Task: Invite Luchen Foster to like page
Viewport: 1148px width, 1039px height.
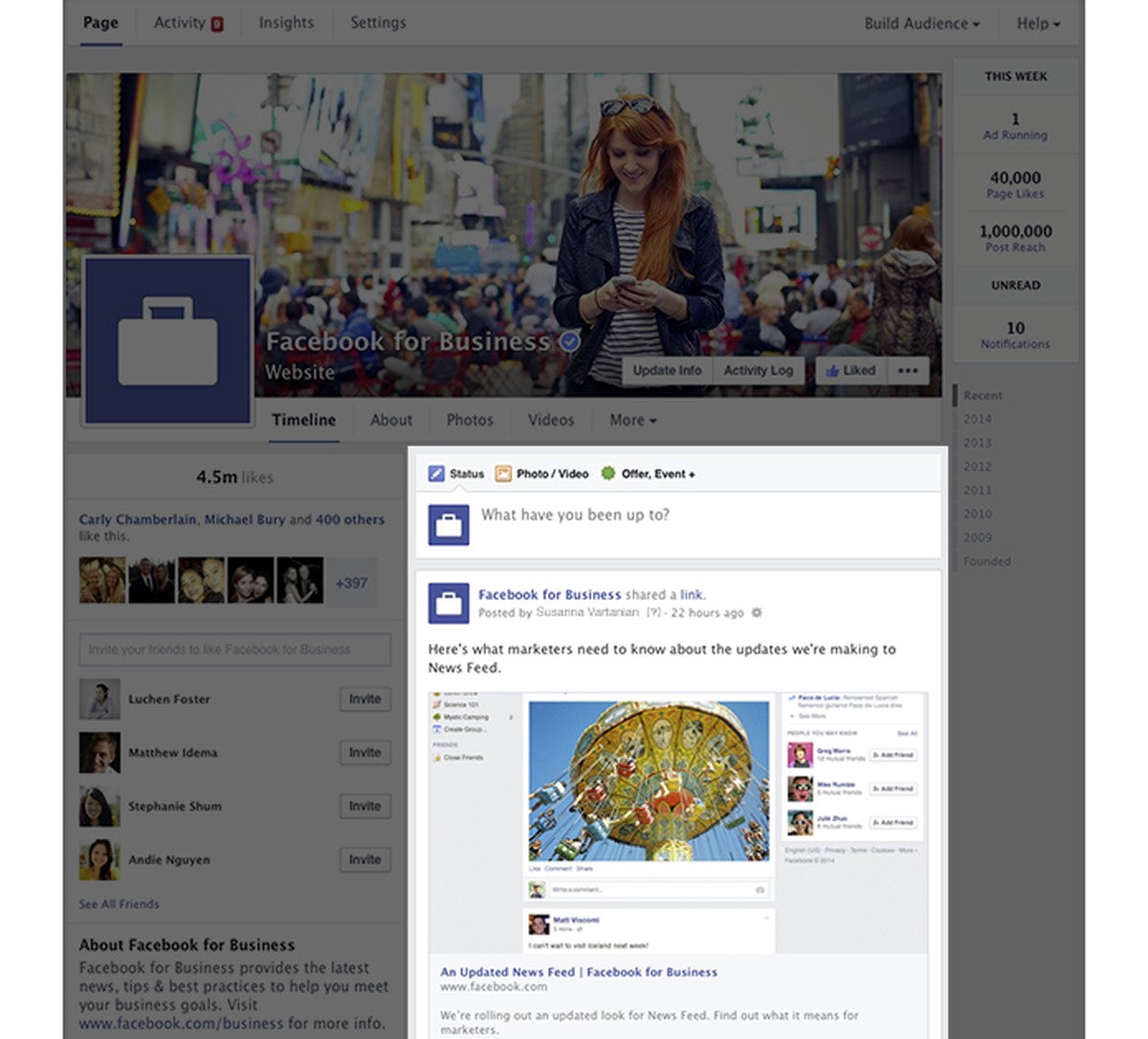Action: click(364, 699)
